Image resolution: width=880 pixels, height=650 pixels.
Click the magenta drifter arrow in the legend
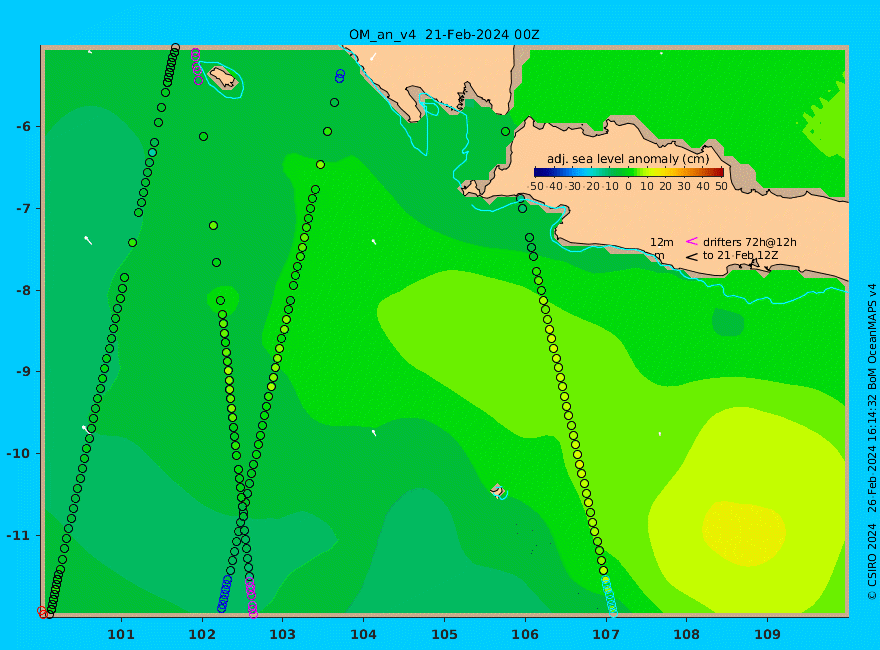click(691, 241)
